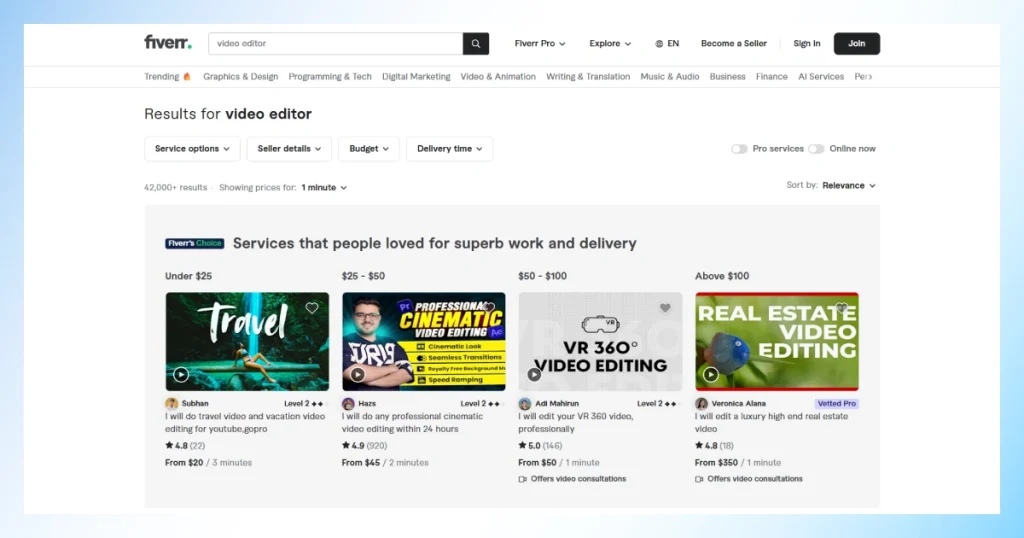Click seller name Veronica Alana
Image resolution: width=1024 pixels, height=538 pixels.
pos(739,404)
